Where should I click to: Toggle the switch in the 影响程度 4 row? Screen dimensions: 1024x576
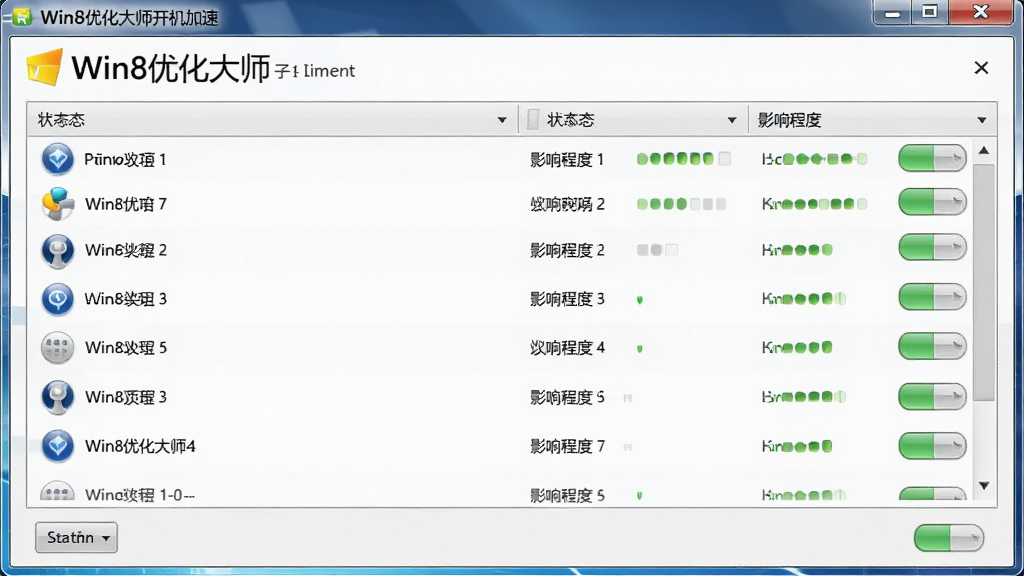click(x=932, y=346)
